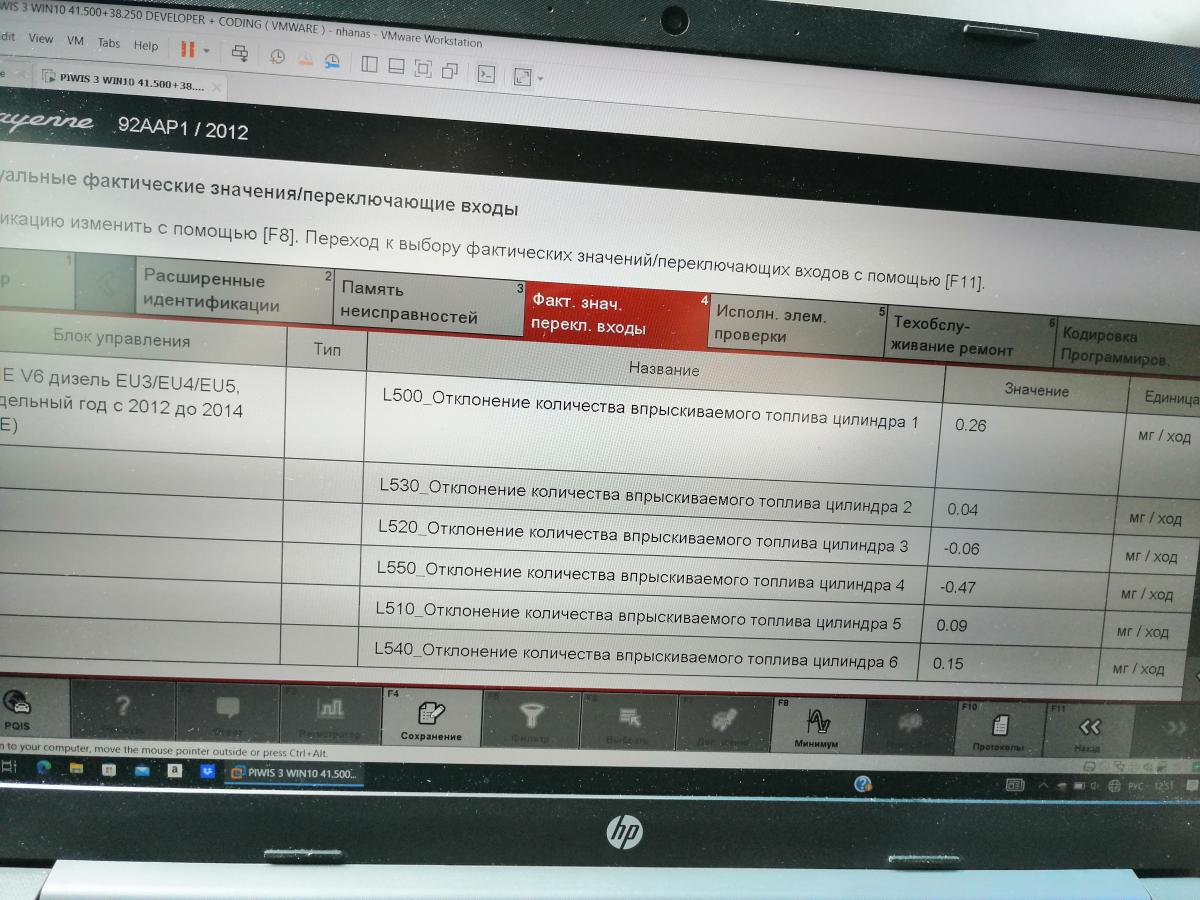The image size is (1200, 900).
Task: Click the VMware take snapshot clock icon
Action: click(277, 56)
